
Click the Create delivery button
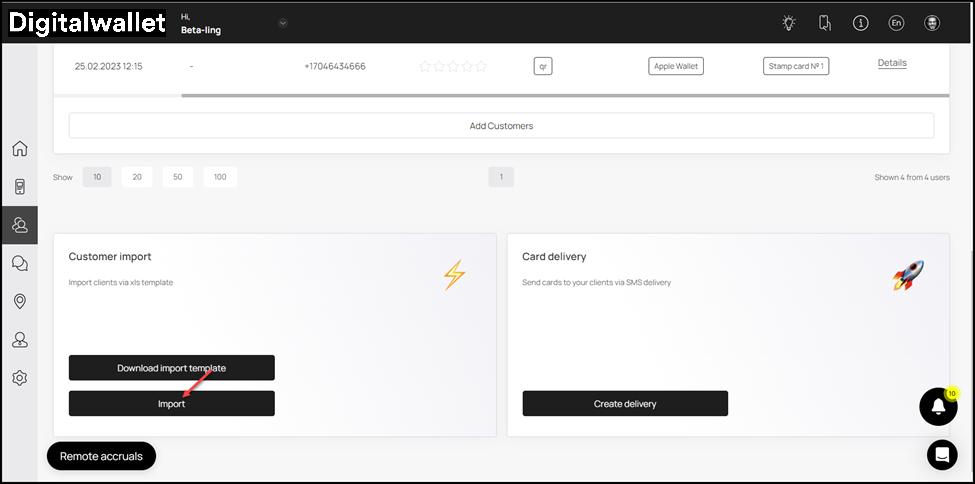click(625, 404)
